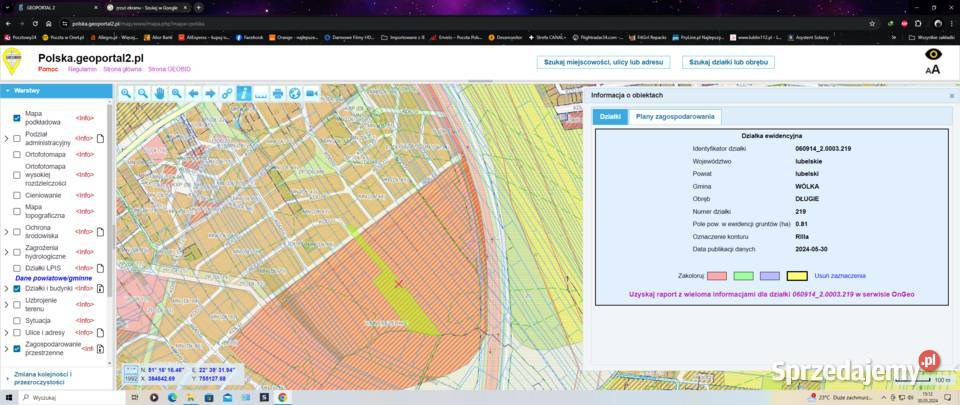Activate the object info tool
This screenshot has height=405, width=960.
(244, 93)
